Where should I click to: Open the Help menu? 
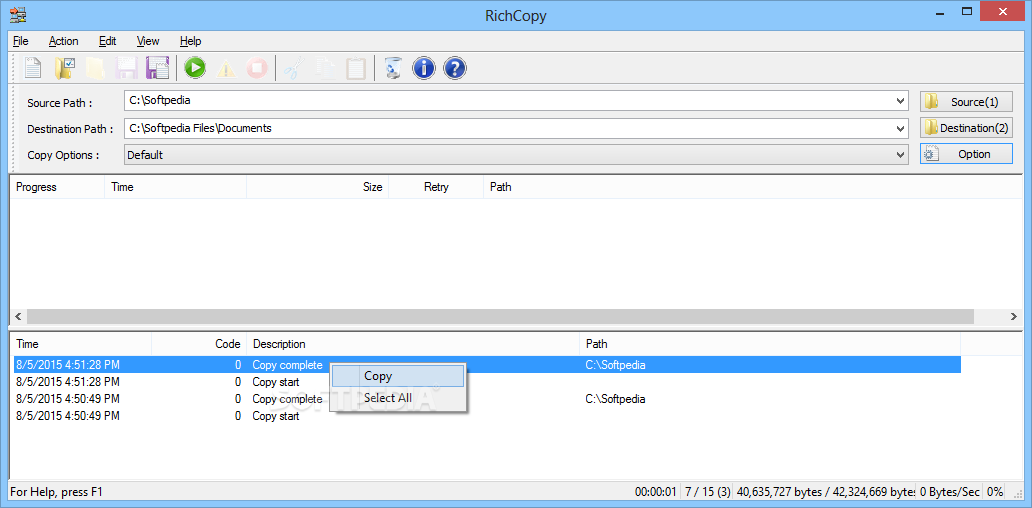click(190, 41)
